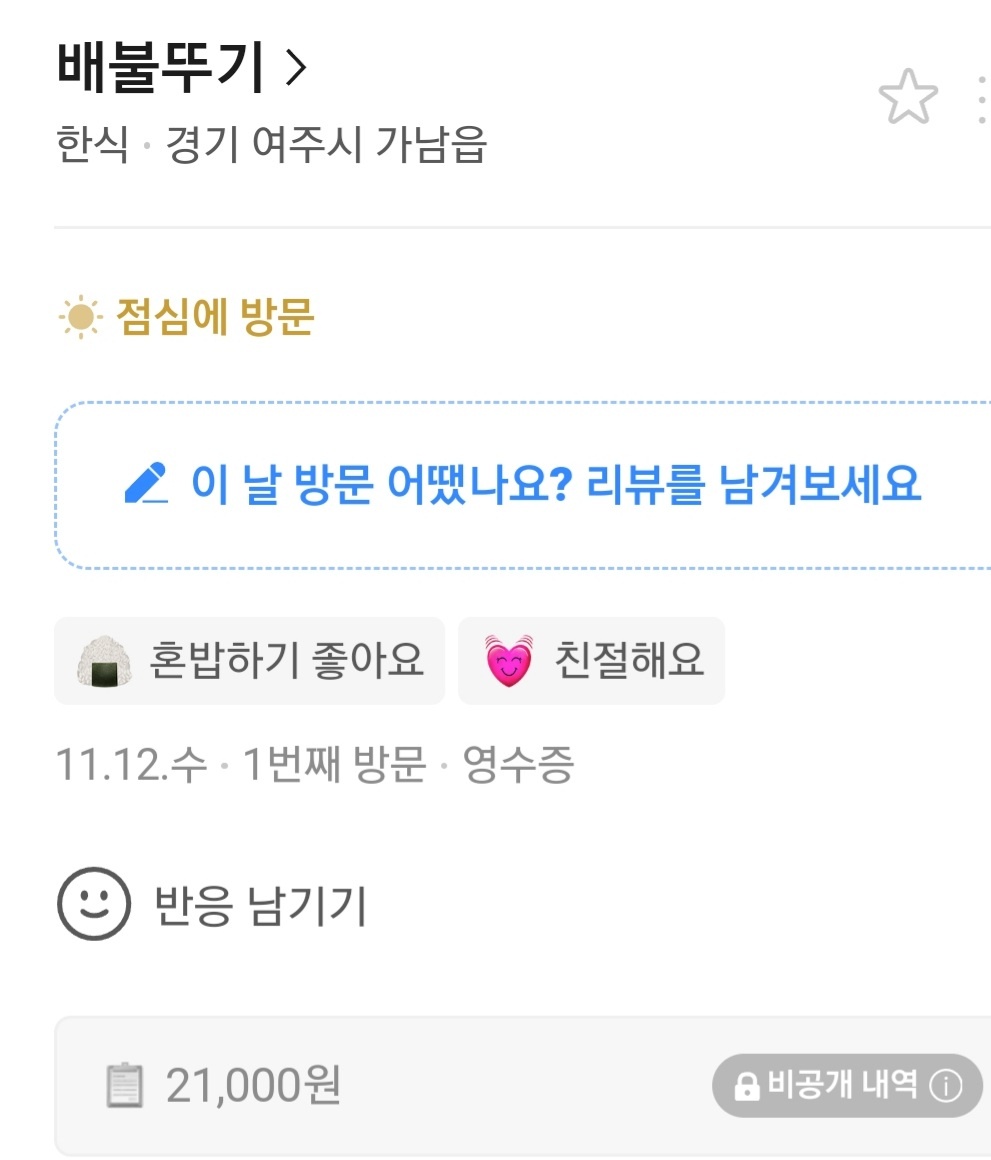Open the 21,000원 receipt amount
The height and width of the screenshot is (1160, 991).
pos(253,1085)
